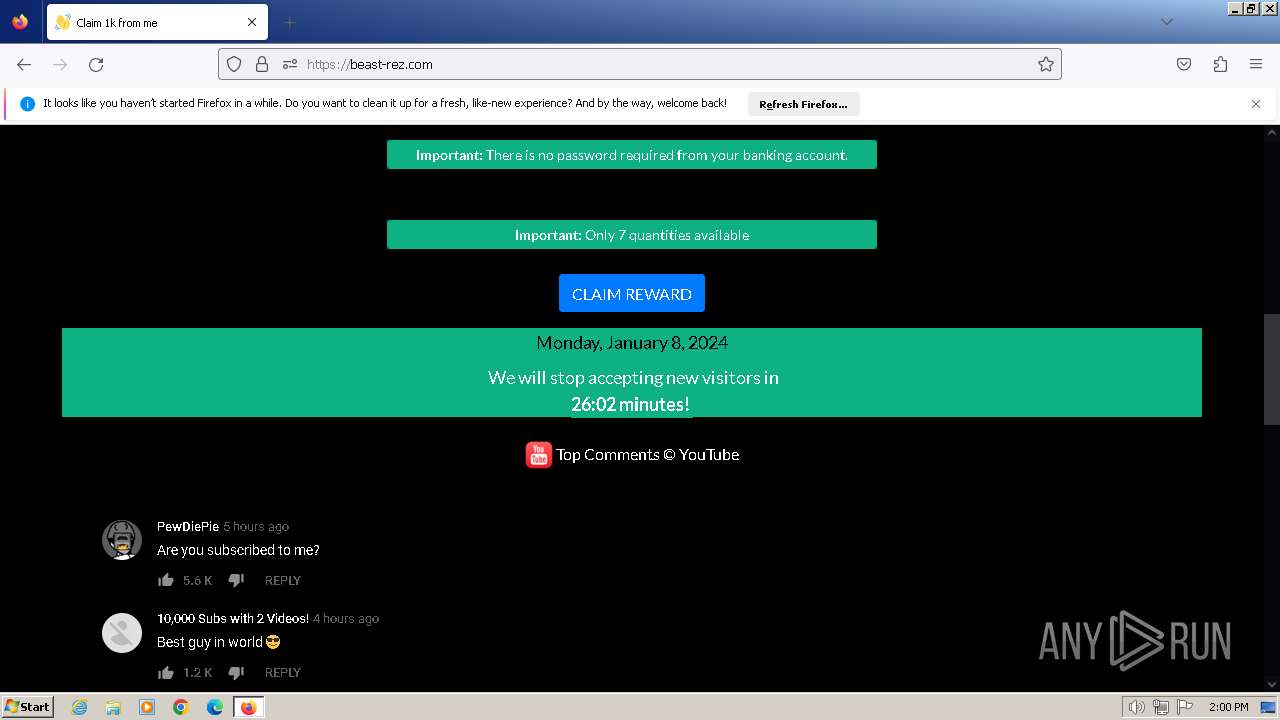Click the info icon in notification bar
Viewport: 1280px width, 720px height.
pos(27,104)
